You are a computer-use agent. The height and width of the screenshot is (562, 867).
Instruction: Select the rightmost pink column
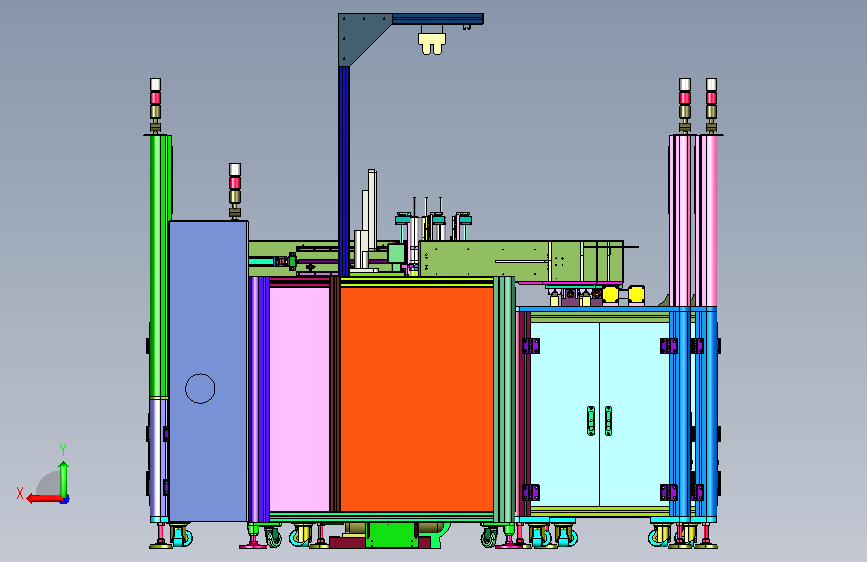click(707, 220)
